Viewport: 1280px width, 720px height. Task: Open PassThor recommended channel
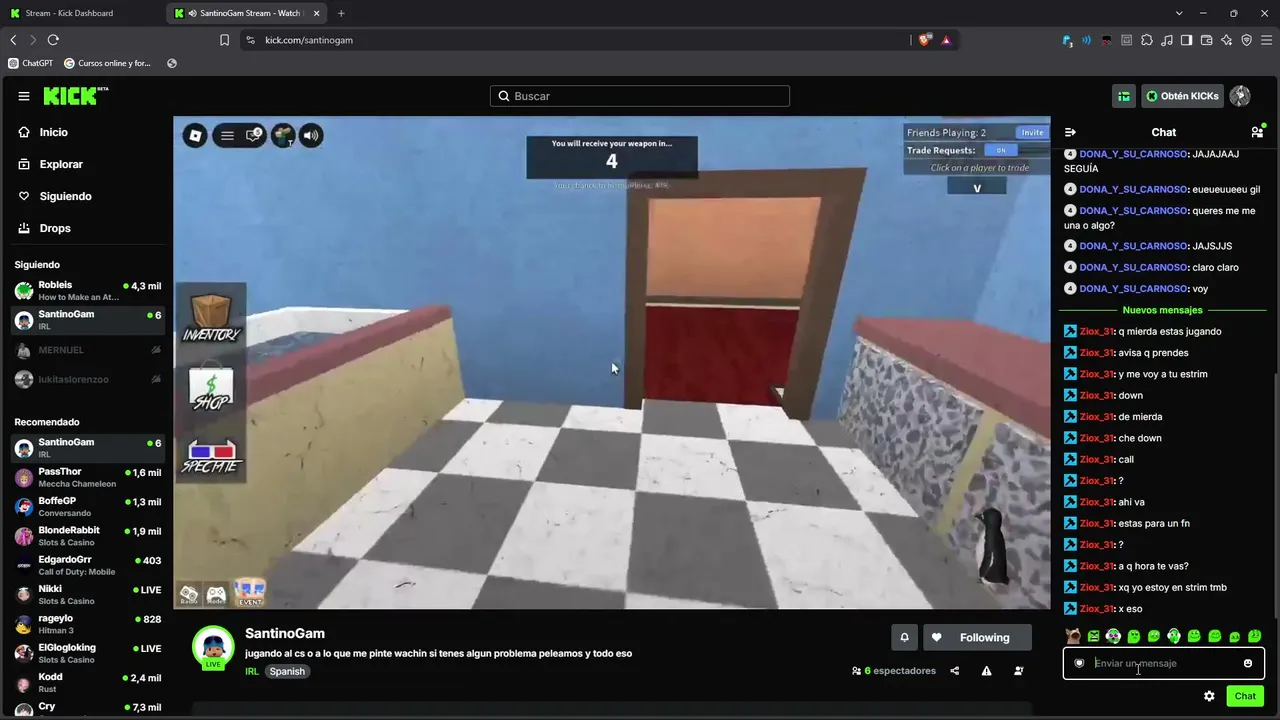pyautogui.click(x=87, y=478)
